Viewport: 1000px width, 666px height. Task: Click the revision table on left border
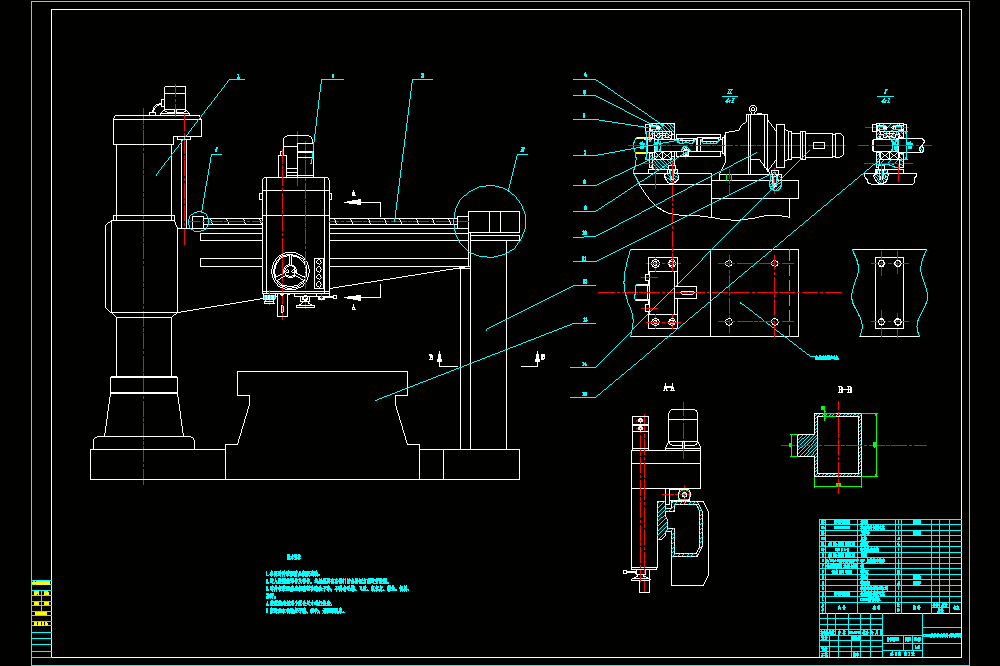click(x=41, y=618)
